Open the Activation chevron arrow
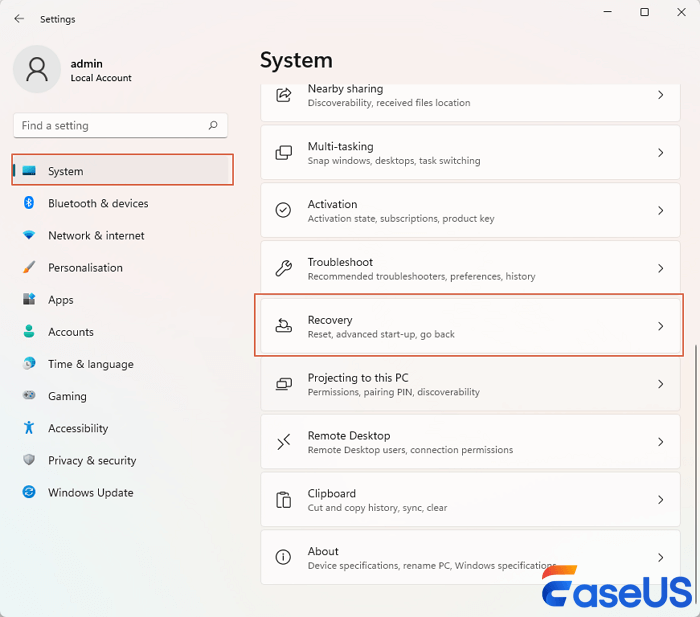This screenshot has width=700, height=617. [660, 210]
